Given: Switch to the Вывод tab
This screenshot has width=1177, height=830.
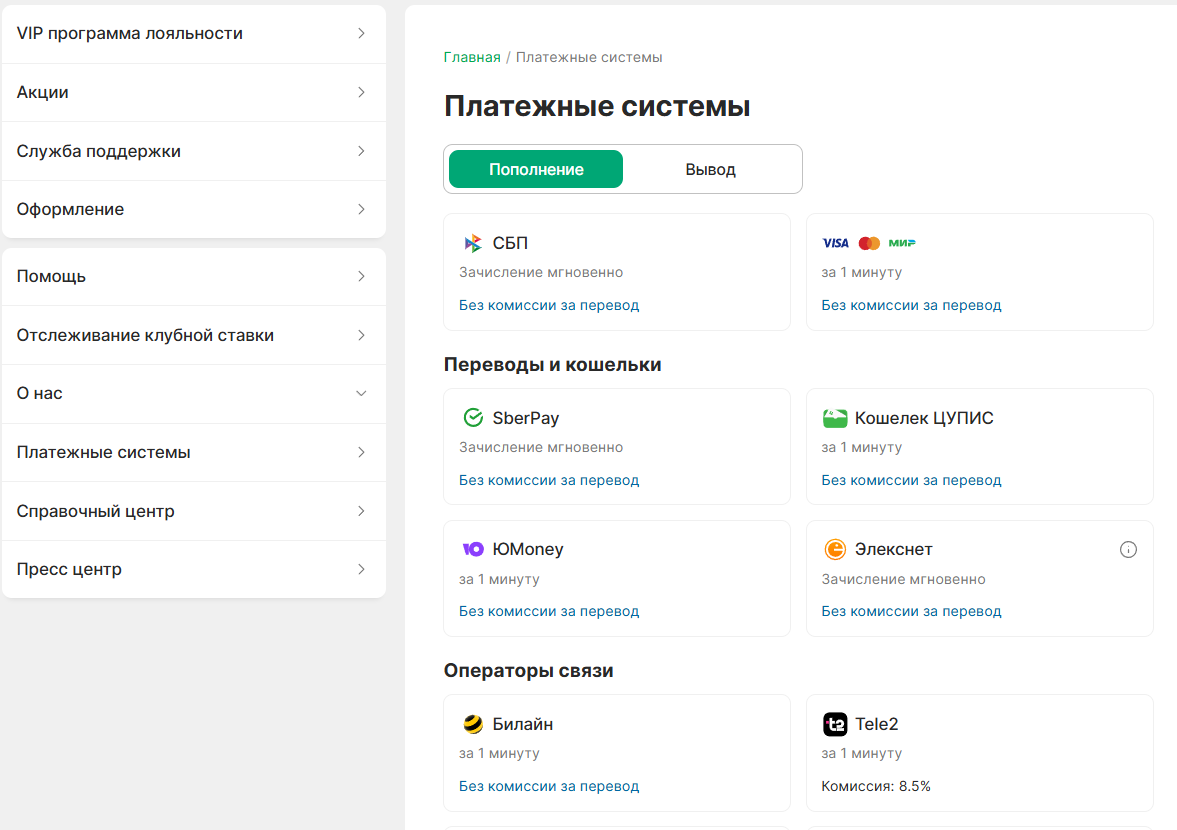Looking at the screenshot, I should 710,169.
